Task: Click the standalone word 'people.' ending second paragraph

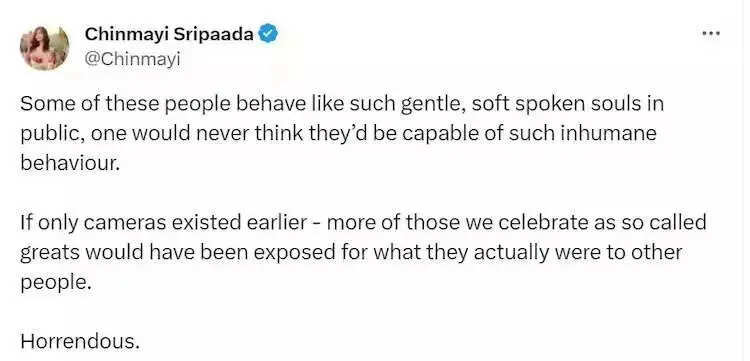Action: pos(55,283)
